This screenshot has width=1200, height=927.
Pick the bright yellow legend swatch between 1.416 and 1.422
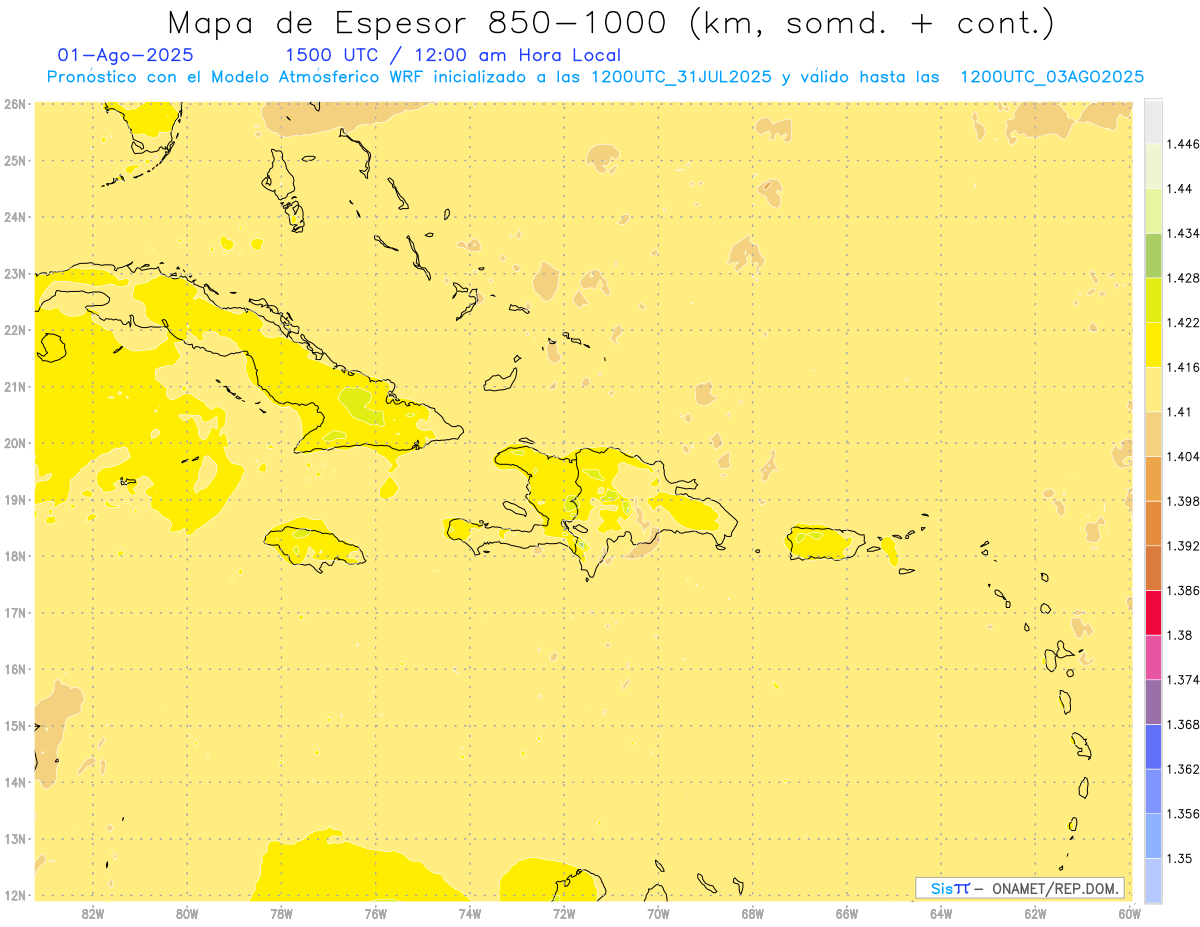(1153, 345)
